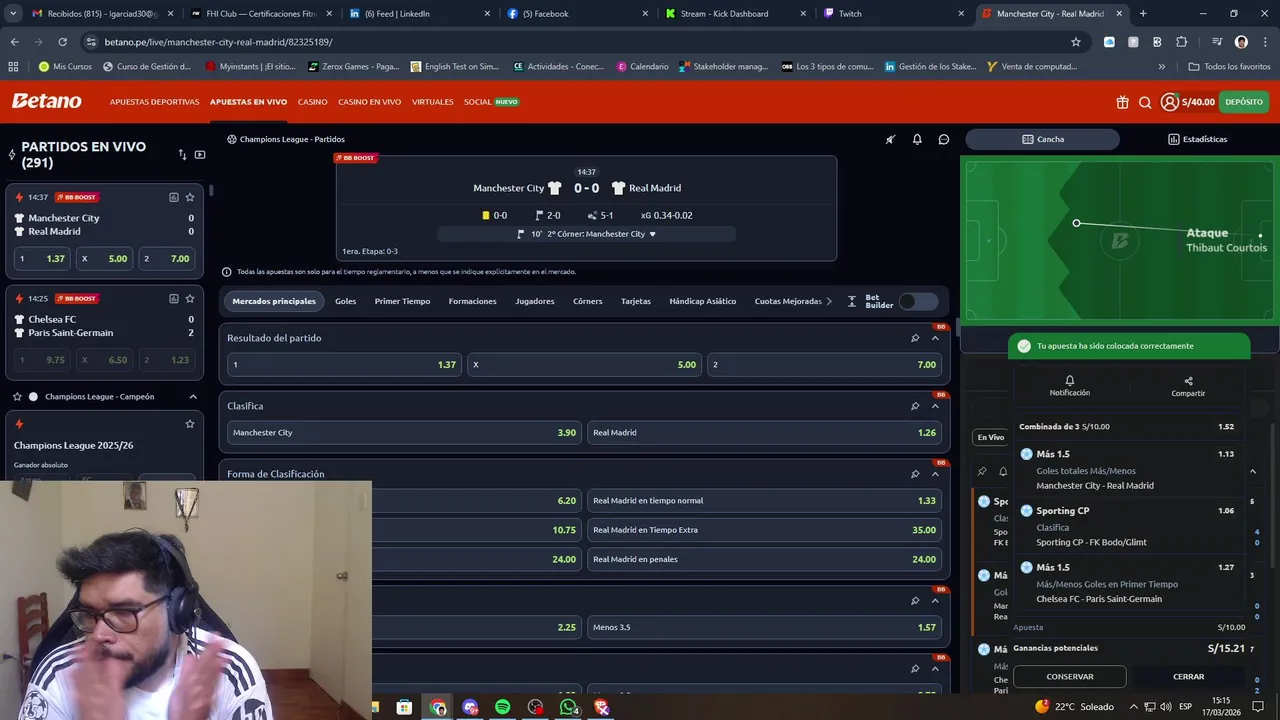Switch to the Jugadores tab
Viewport: 1280px width, 720px height.
(x=535, y=301)
